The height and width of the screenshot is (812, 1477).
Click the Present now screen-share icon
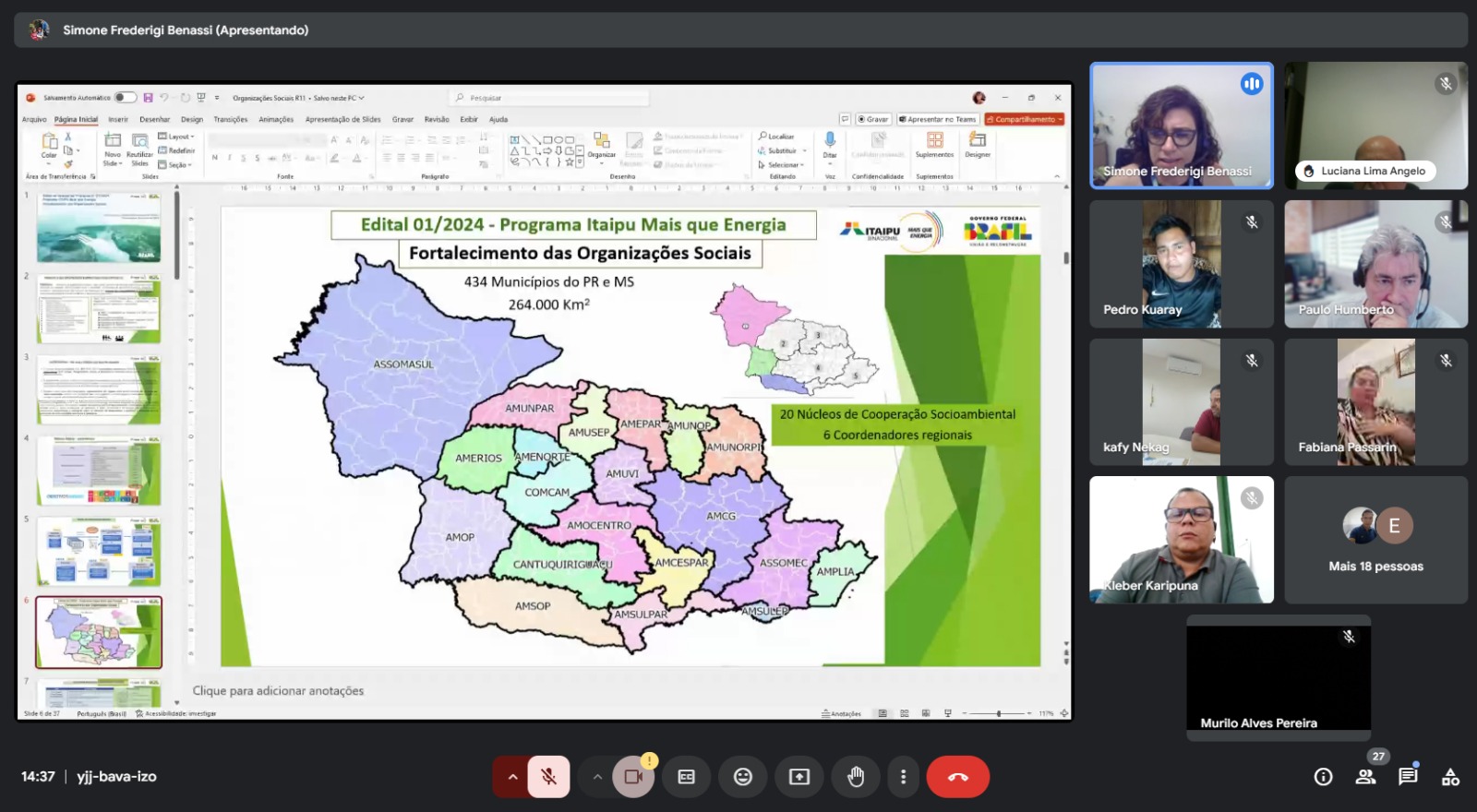click(799, 777)
